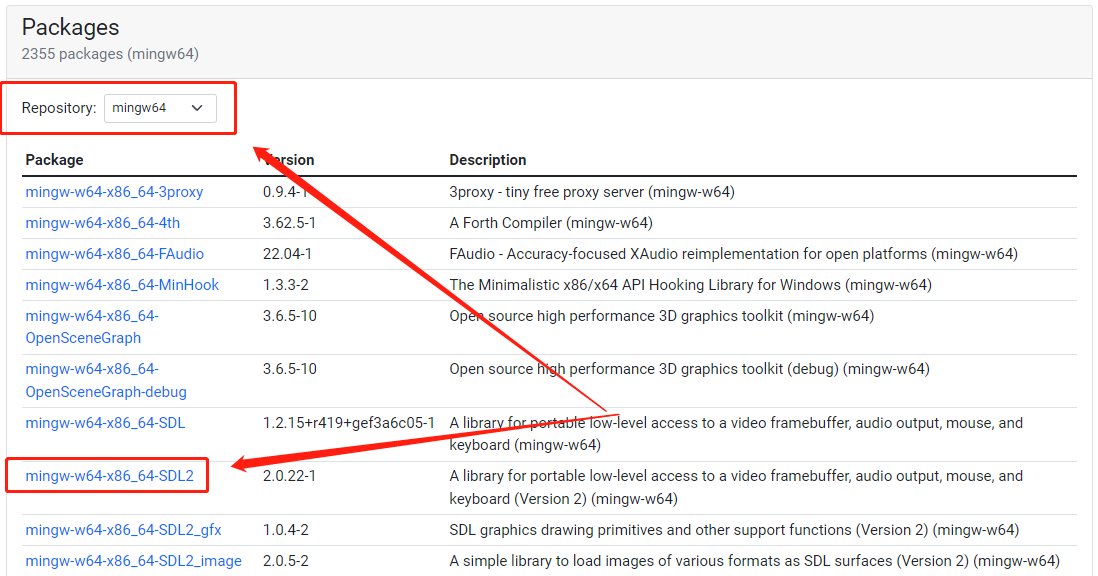This screenshot has height=576, width=1098.
Task: Click the mingw-w64-x86_64-FAudio package link
Action: click(115, 254)
